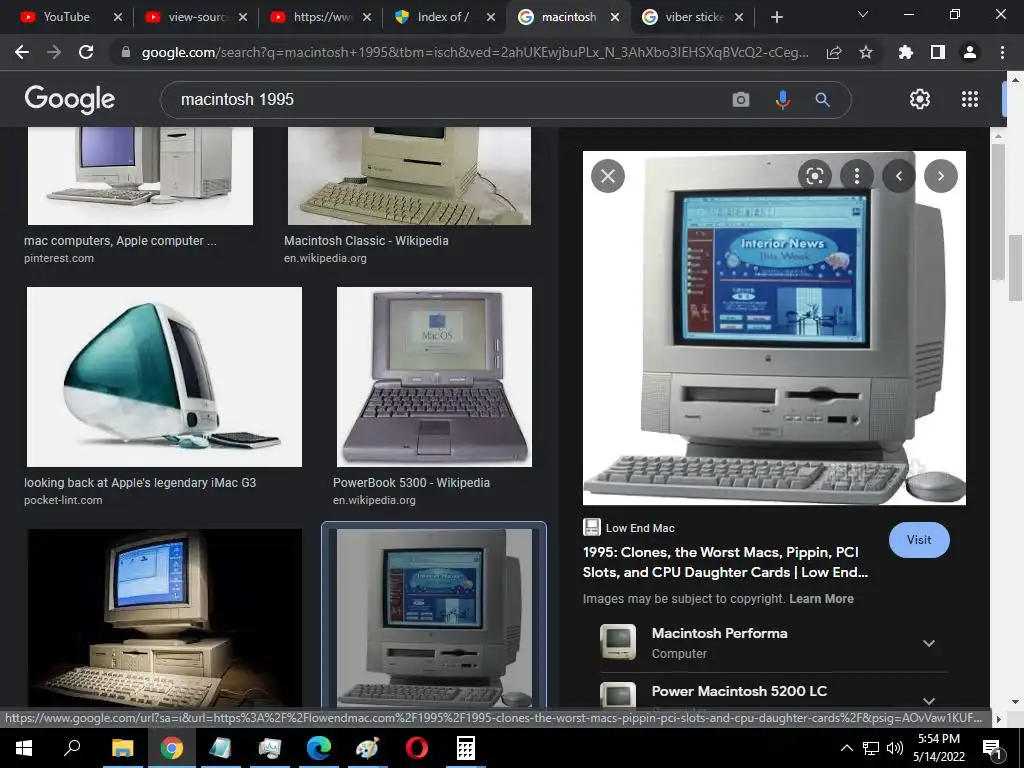Open the mac computers pinterest.com result
This screenshot has height=768, width=1024.
(x=120, y=240)
